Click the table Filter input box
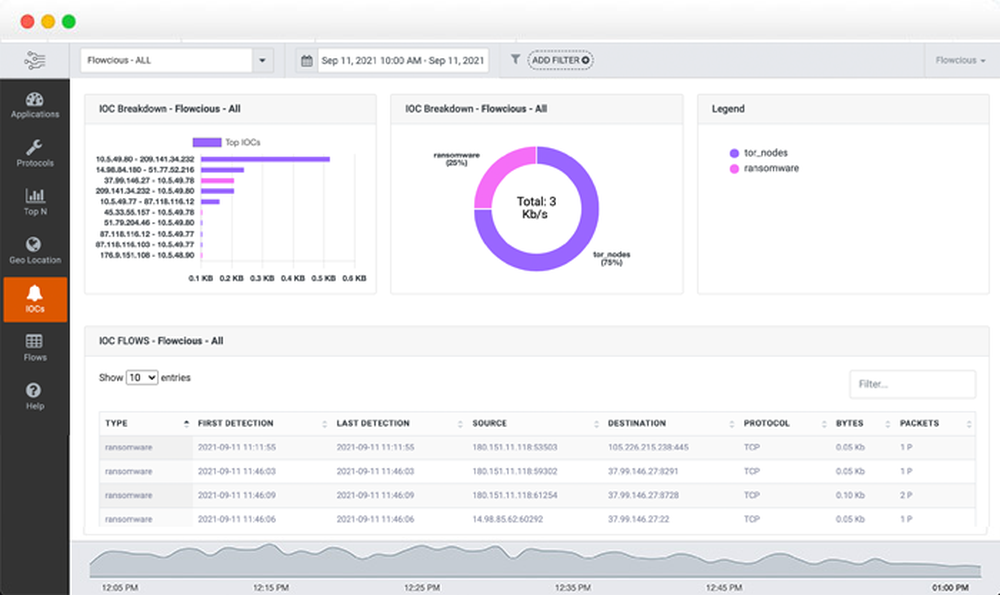 tap(912, 384)
